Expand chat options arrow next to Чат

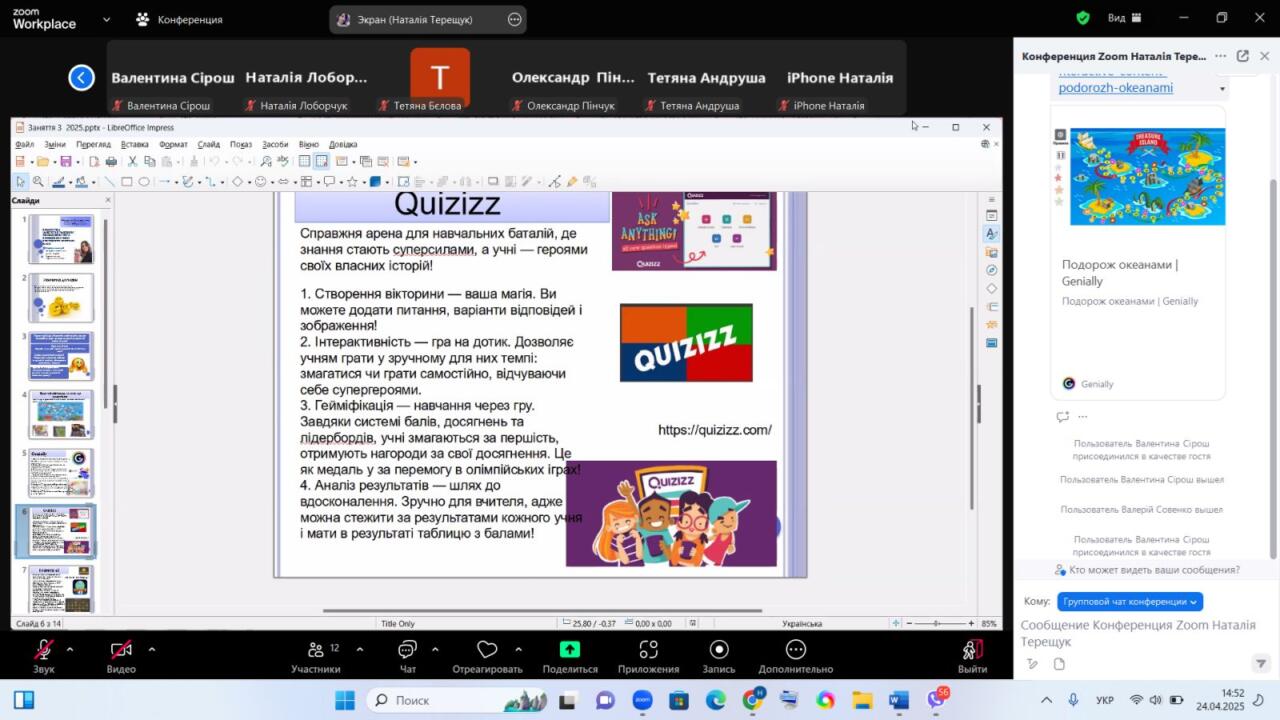pyautogui.click(x=434, y=649)
